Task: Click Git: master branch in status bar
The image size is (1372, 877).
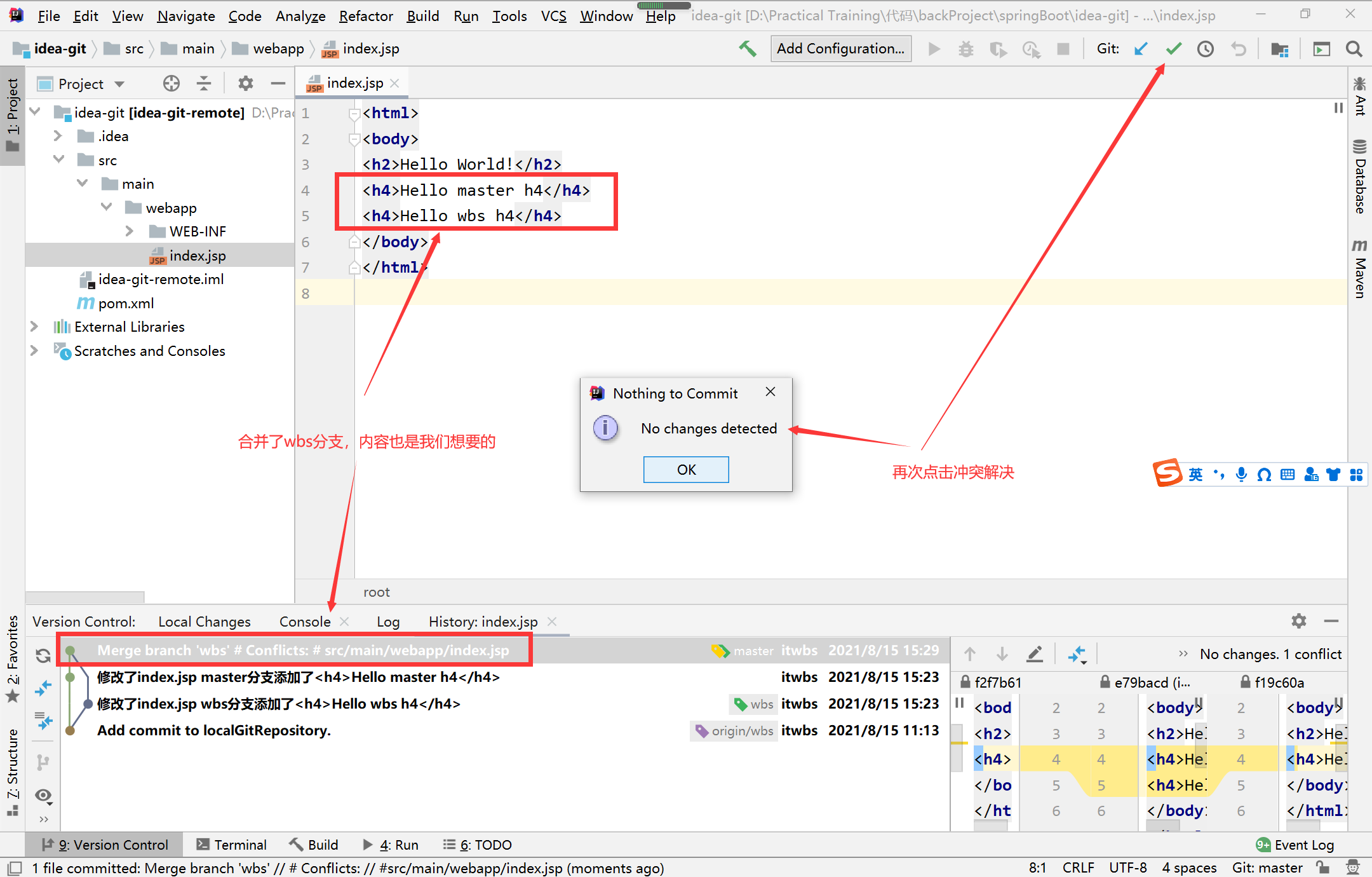Action: pyautogui.click(x=1267, y=867)
